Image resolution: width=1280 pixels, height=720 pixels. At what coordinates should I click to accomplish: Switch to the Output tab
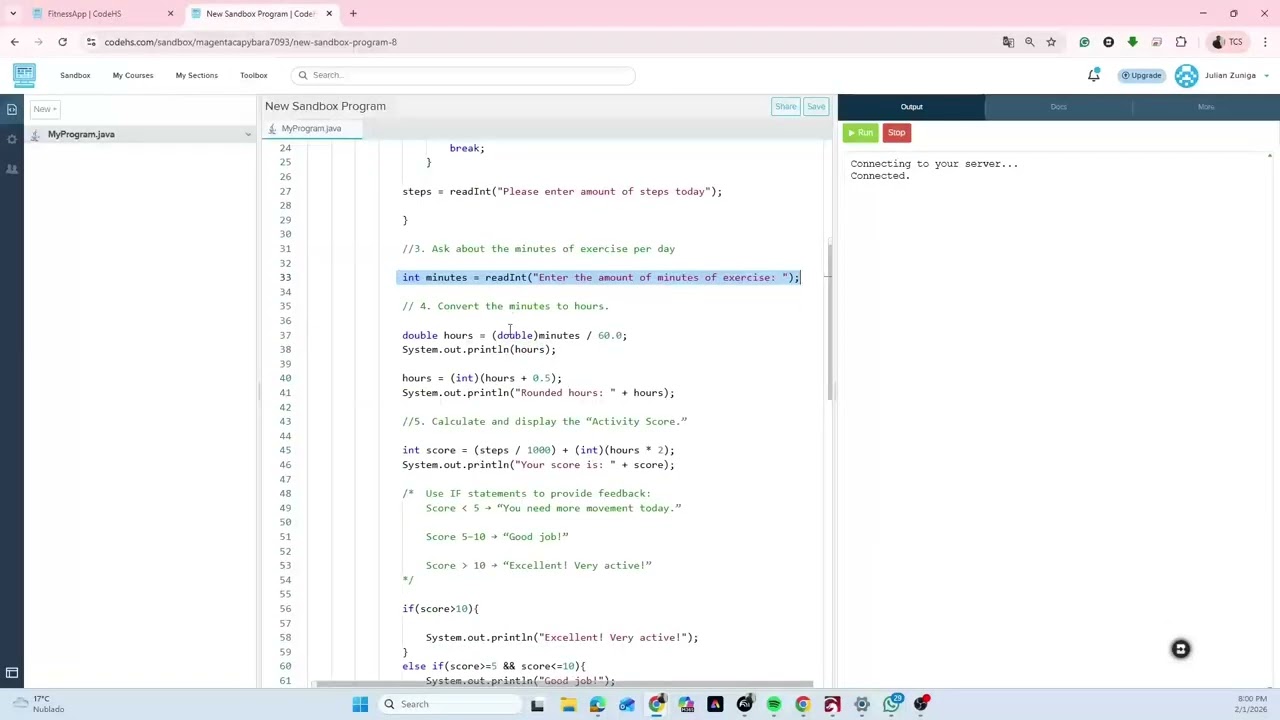coord(911,107)
